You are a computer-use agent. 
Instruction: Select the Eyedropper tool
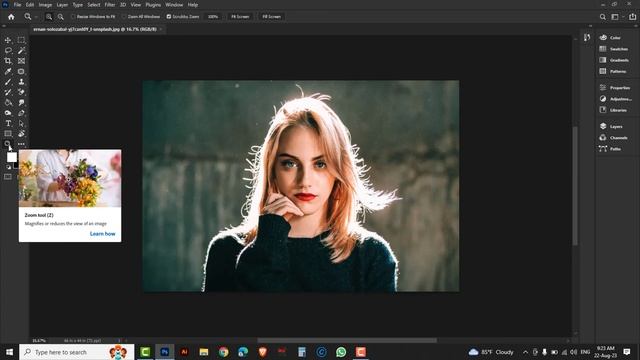[8, 71]
